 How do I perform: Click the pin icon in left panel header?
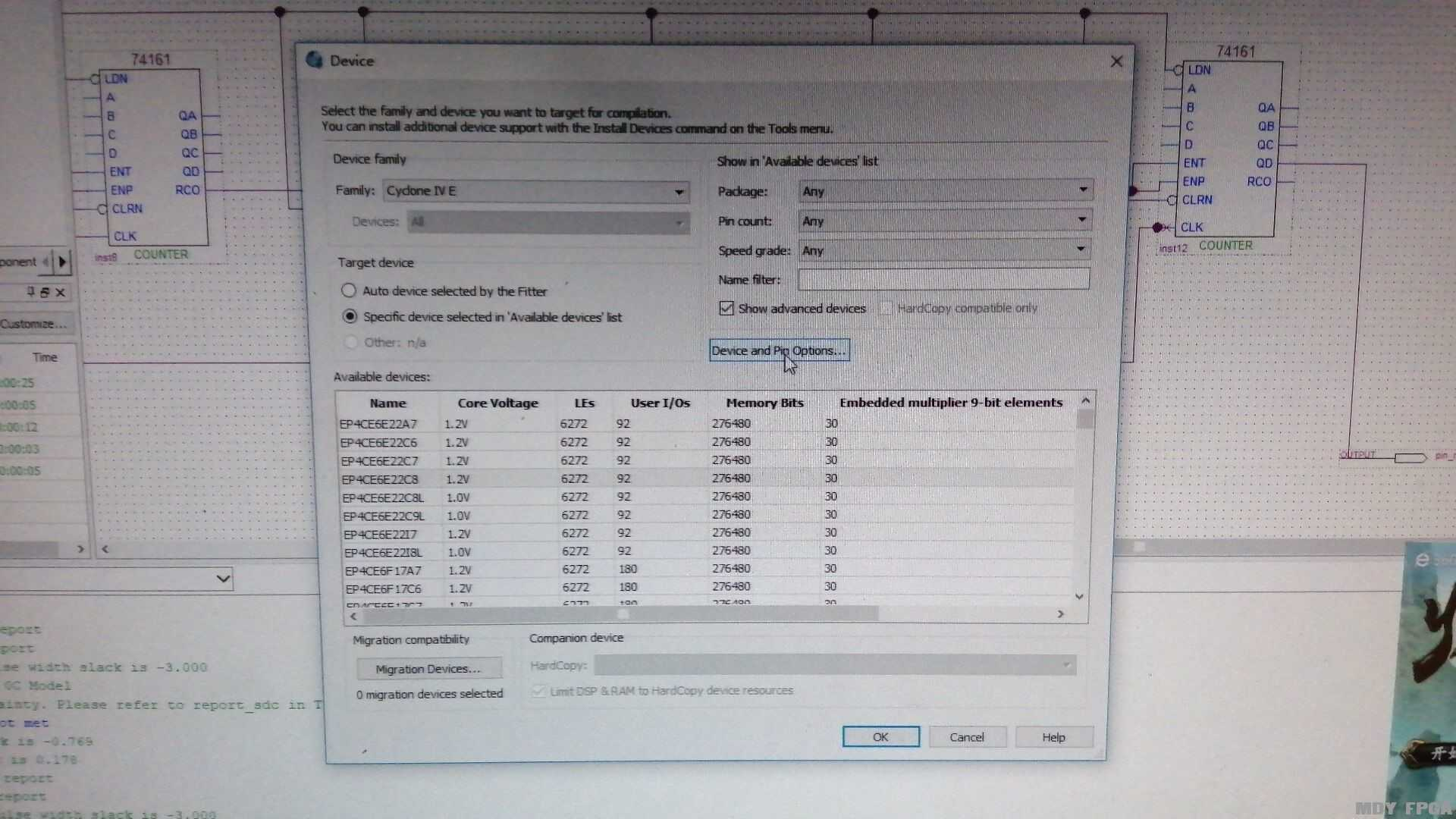(31, 292)
